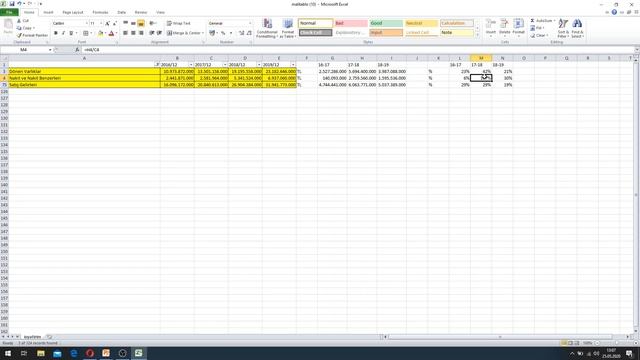Apply the Good cell style
This screenshot has height=360, width=640.
386,23
